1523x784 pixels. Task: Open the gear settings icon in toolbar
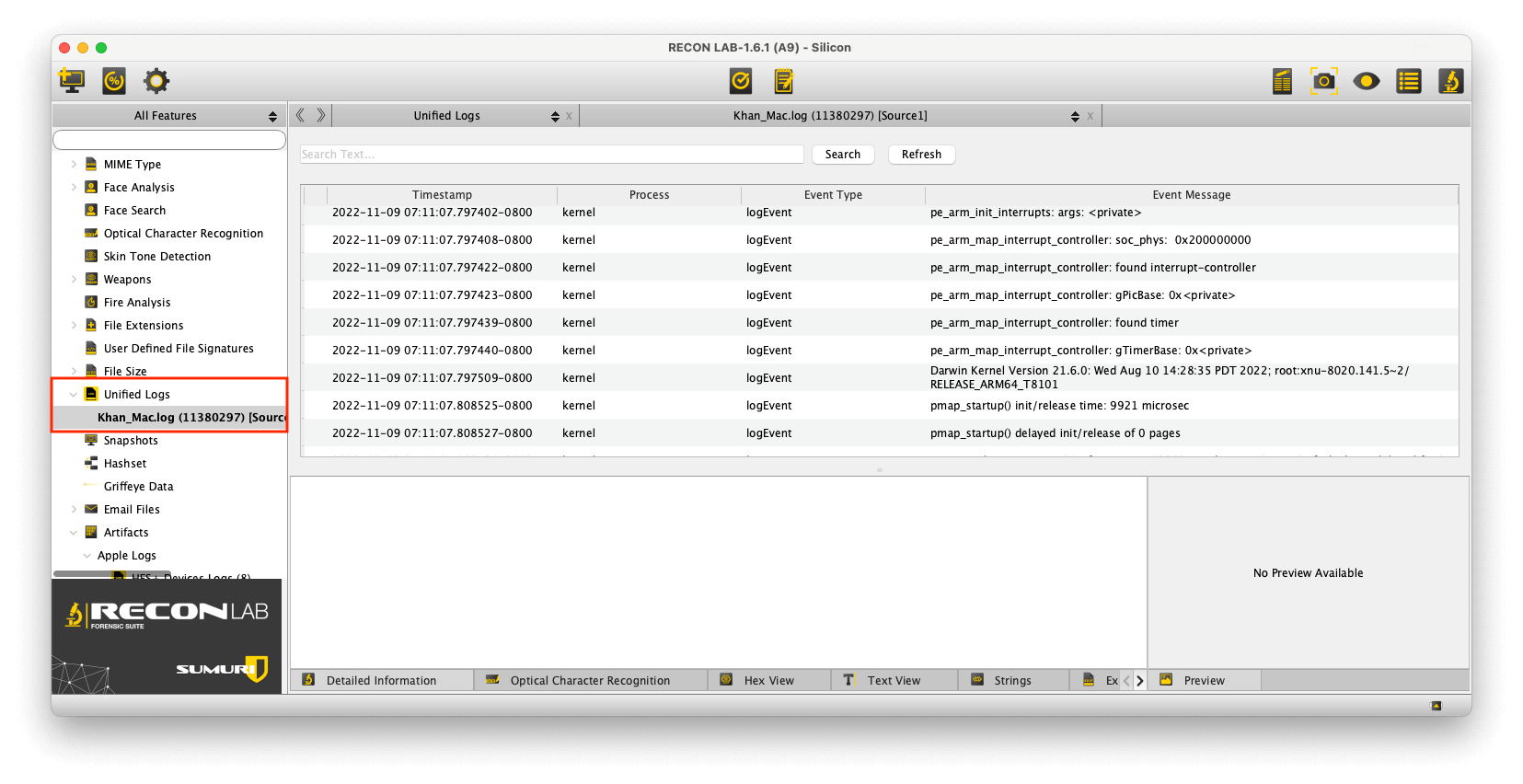[156, 81]
